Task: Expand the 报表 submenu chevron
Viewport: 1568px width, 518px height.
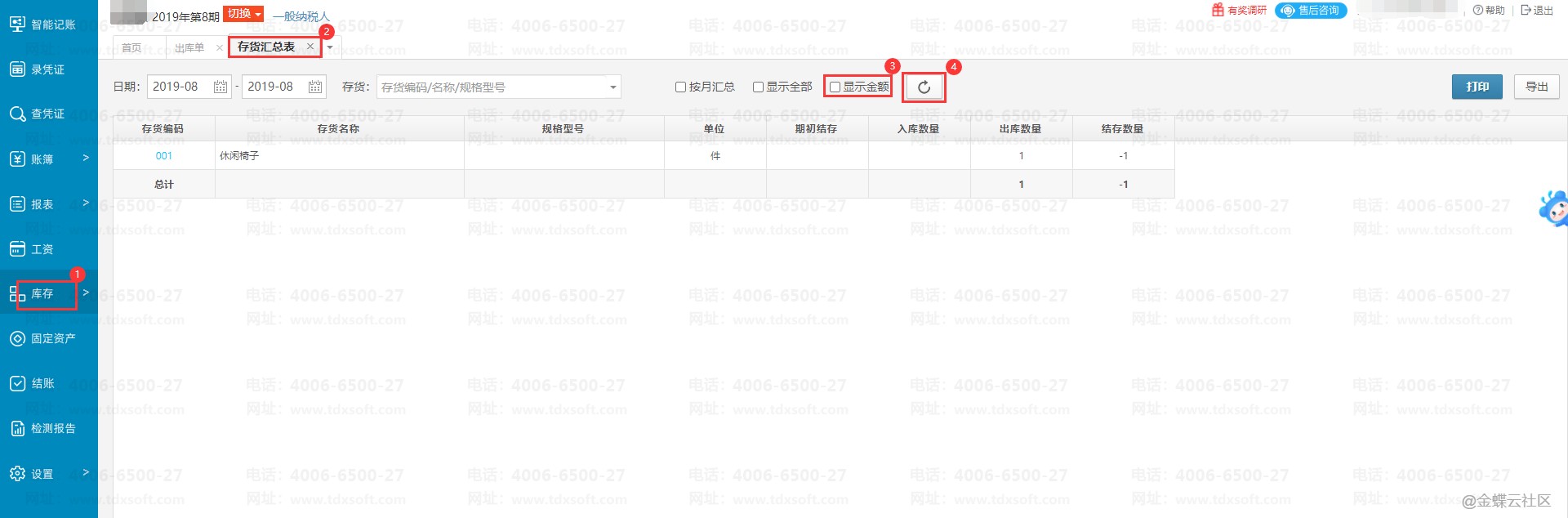Action: (86, 202)
